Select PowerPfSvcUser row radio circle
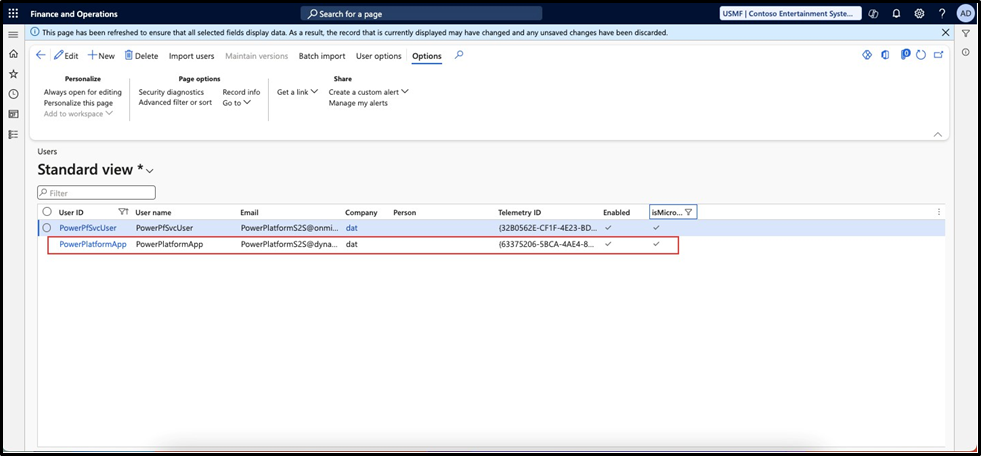 click(x=47, y=228)
